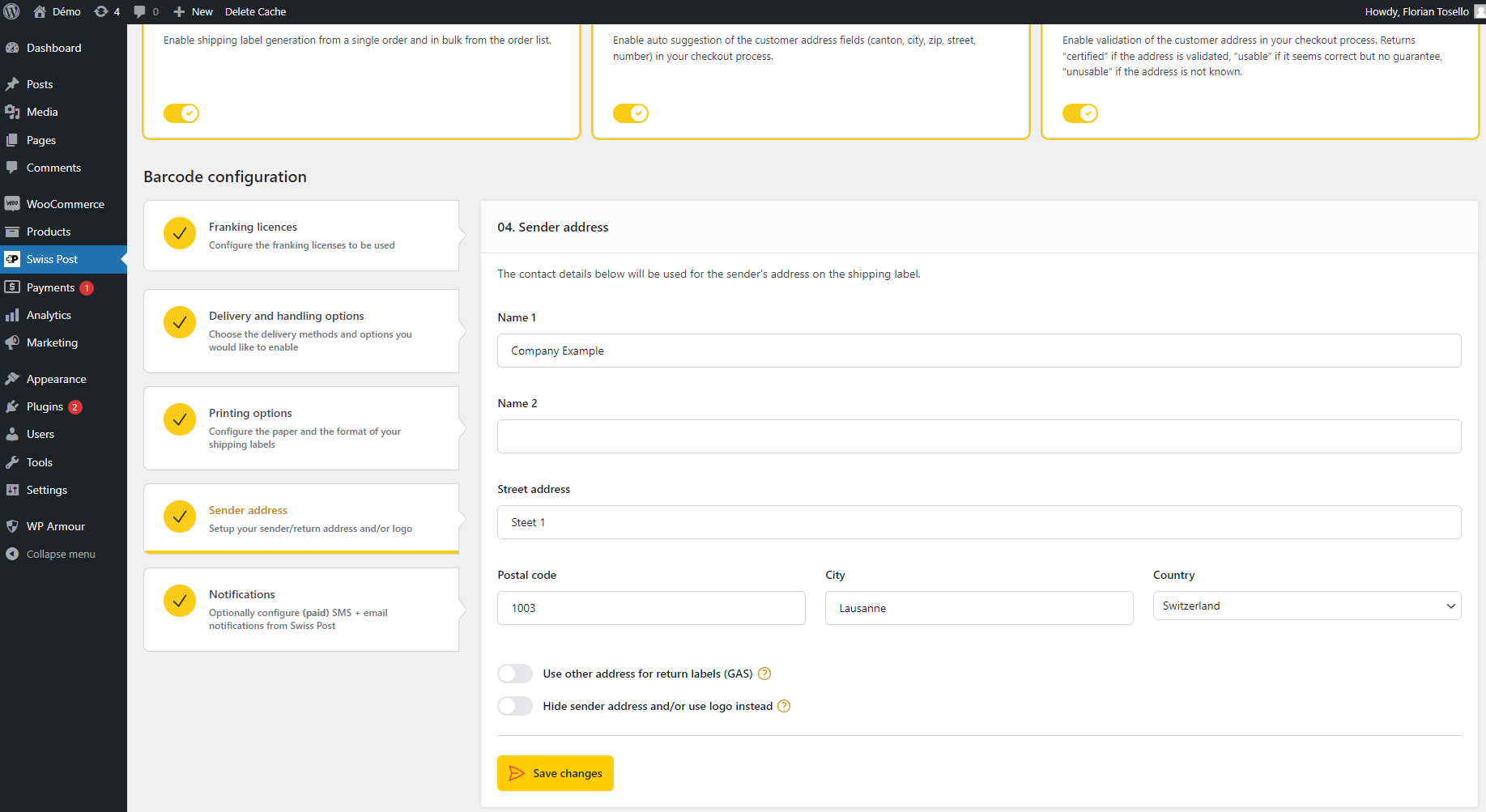1486x812 pixels.
Task: Select the Analytics chart icon
Action: [13, 315]
